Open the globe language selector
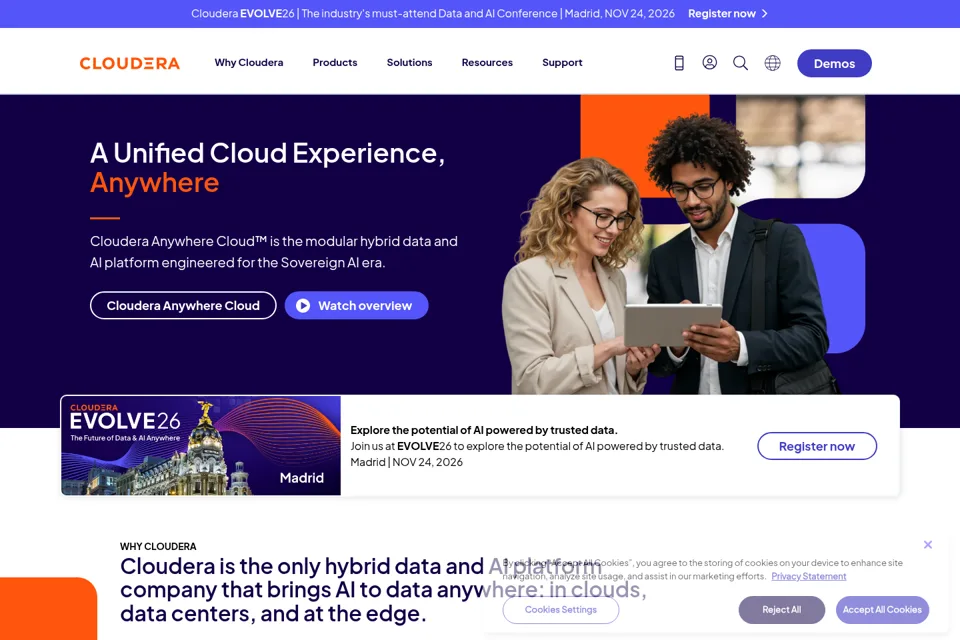960x640 pixels. (x=773, y=62)
